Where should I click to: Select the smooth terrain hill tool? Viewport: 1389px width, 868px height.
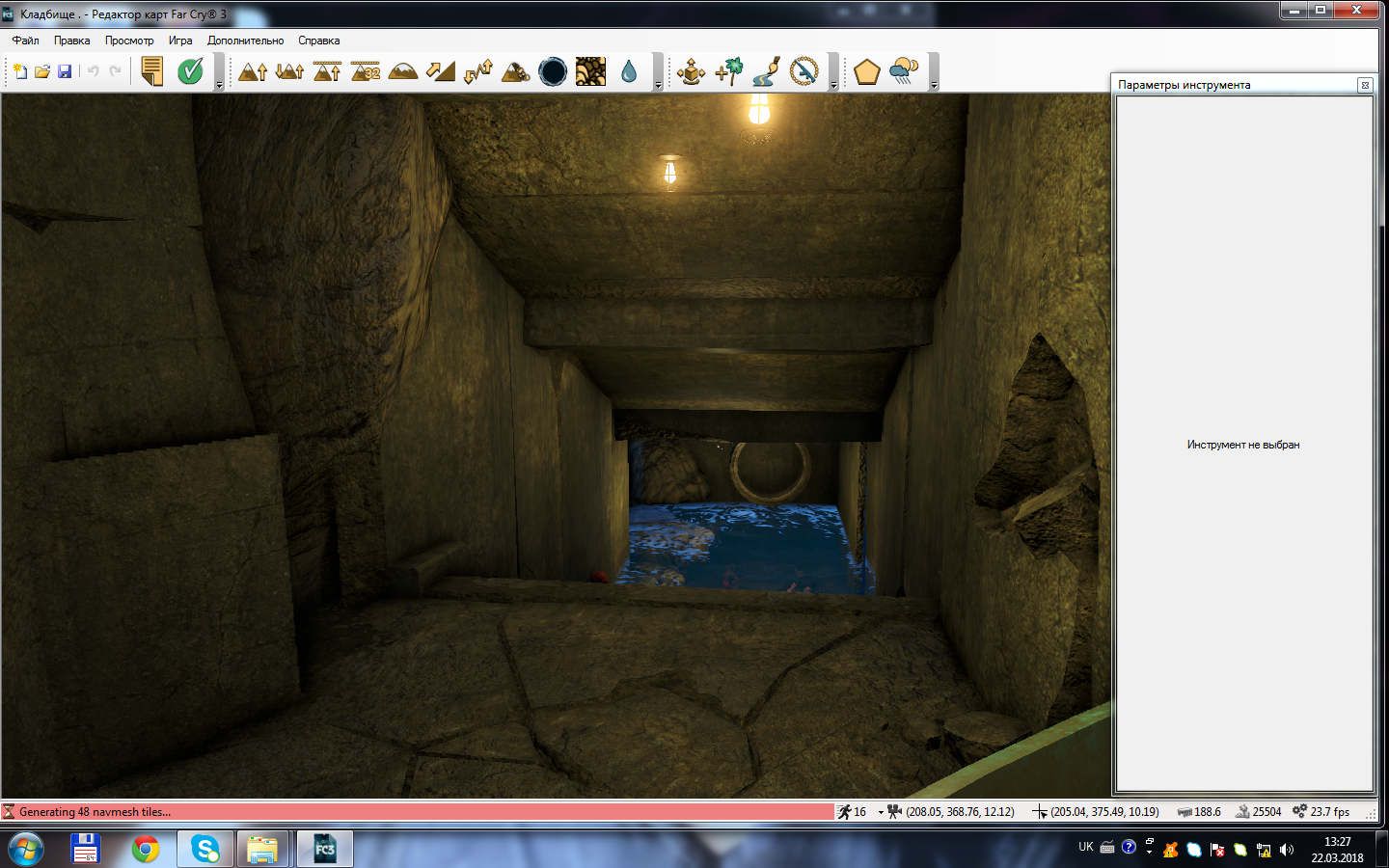(x=402, y=71)
